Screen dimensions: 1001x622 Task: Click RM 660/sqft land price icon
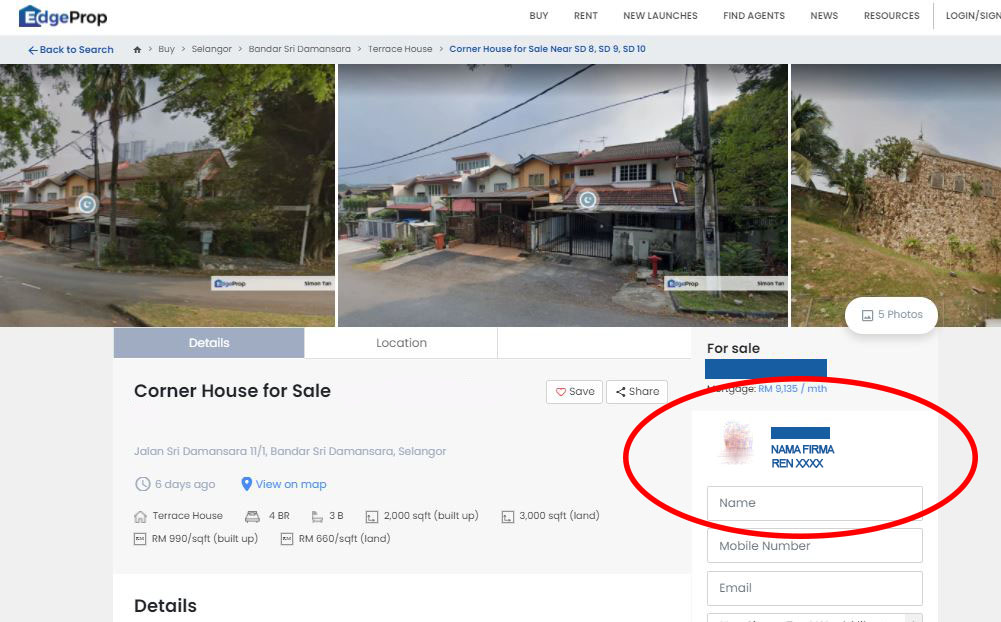[x=287, y=539]
